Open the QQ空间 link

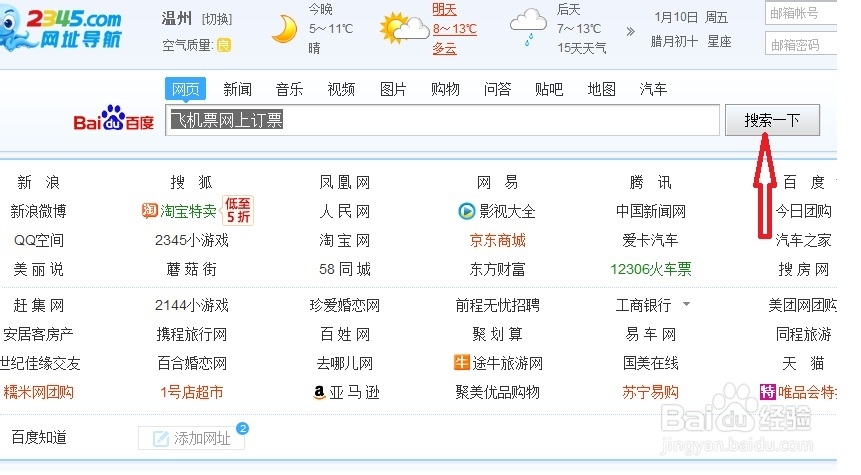pyautogui.click(x=38, y=240)
